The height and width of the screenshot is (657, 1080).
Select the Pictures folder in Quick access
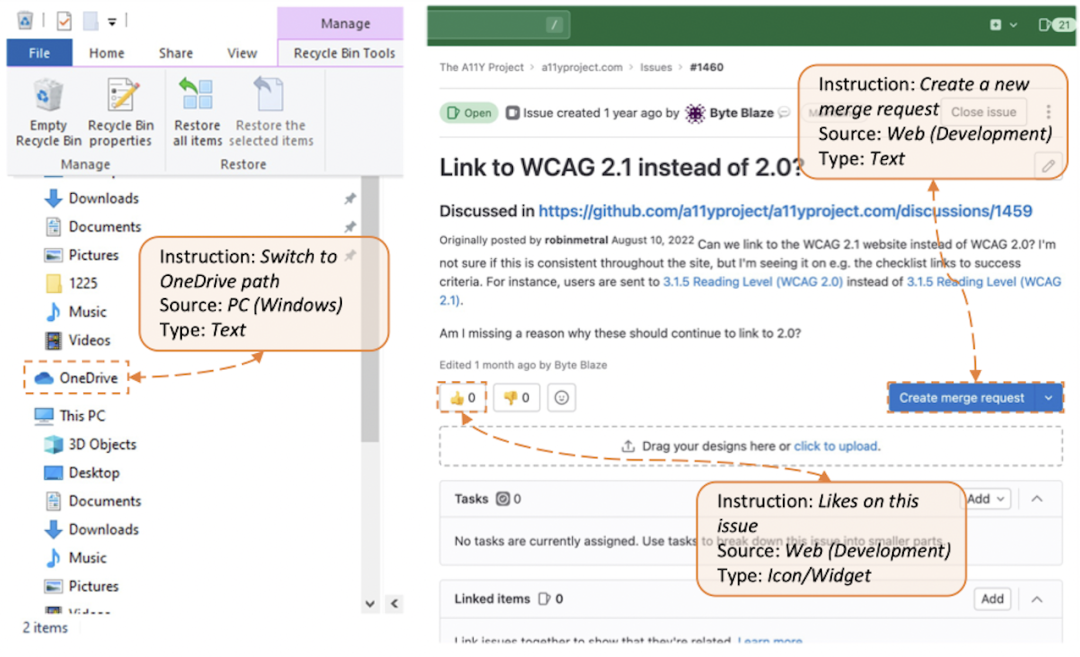click(x=81, y=255)
